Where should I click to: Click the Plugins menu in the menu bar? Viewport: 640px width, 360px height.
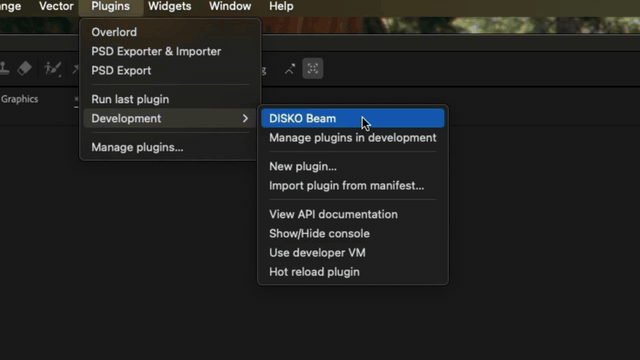(x=111, y=6)
